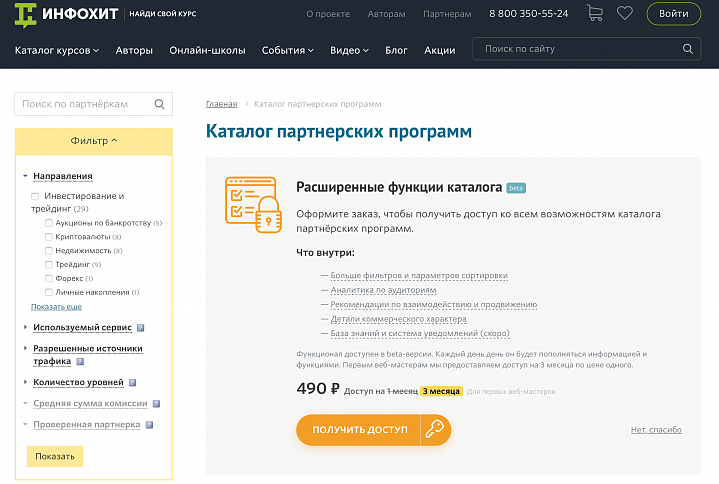Click the key icon on the orange button

pos(435,430)
